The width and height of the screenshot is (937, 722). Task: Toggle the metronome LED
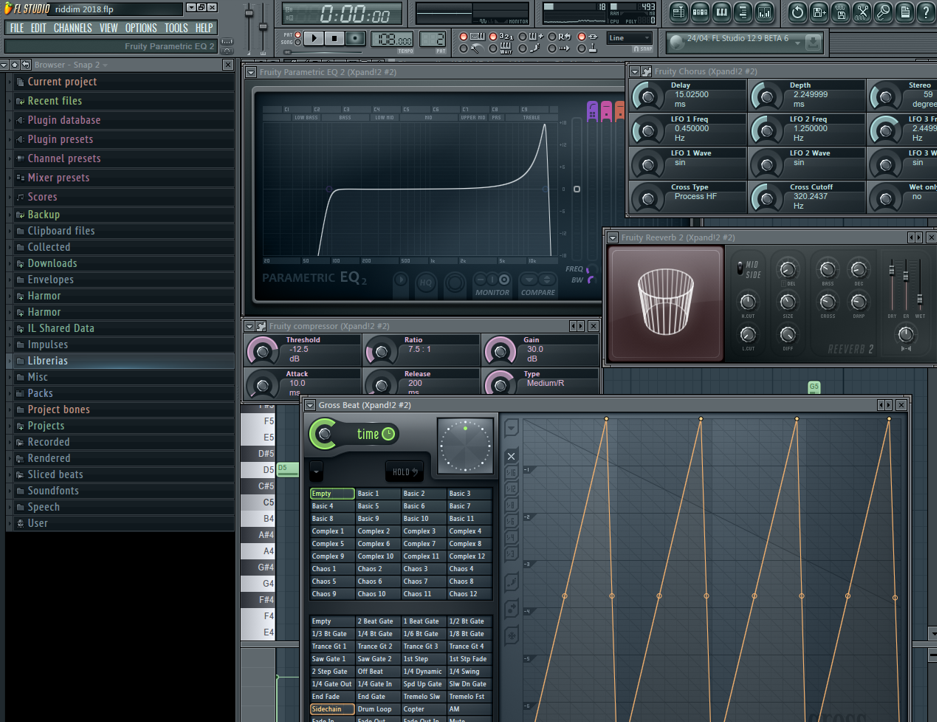(x=463, y=48)
